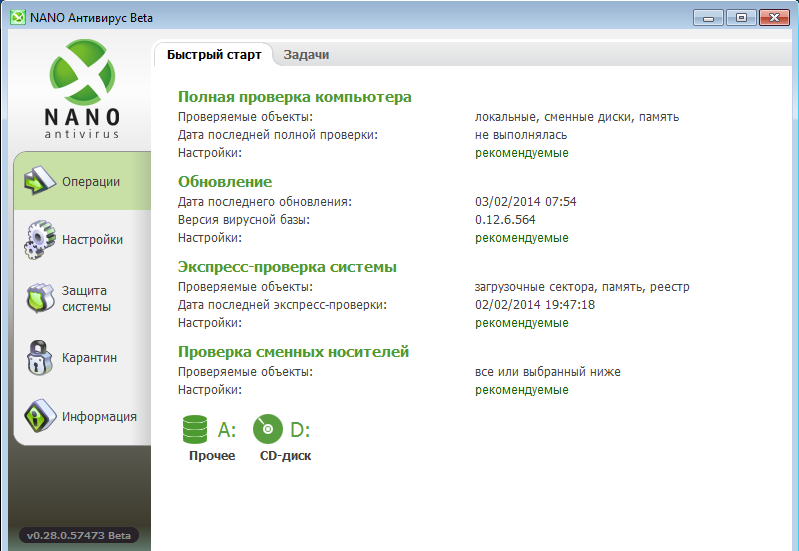799x551 pixels.
Task: Open рекомендуемые settings for full scan
Action: (521, 153)
